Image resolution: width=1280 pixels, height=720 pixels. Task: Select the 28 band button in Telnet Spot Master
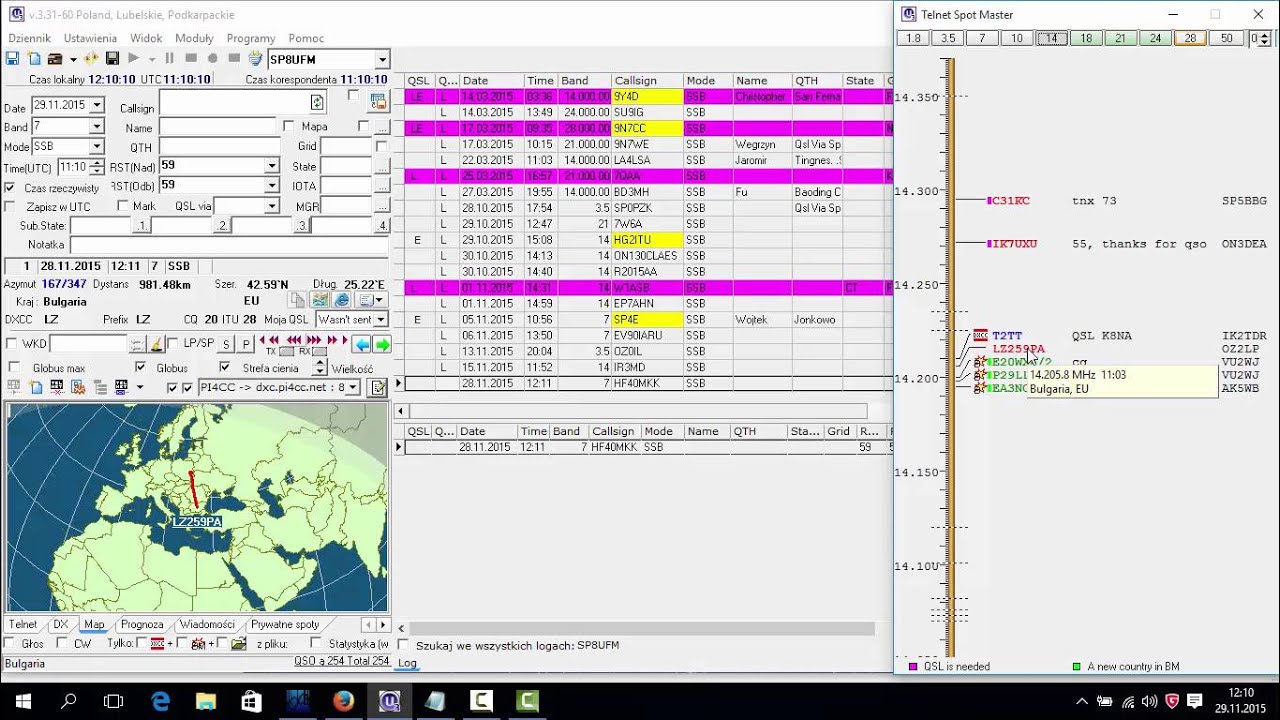(x=1190, y=38)
